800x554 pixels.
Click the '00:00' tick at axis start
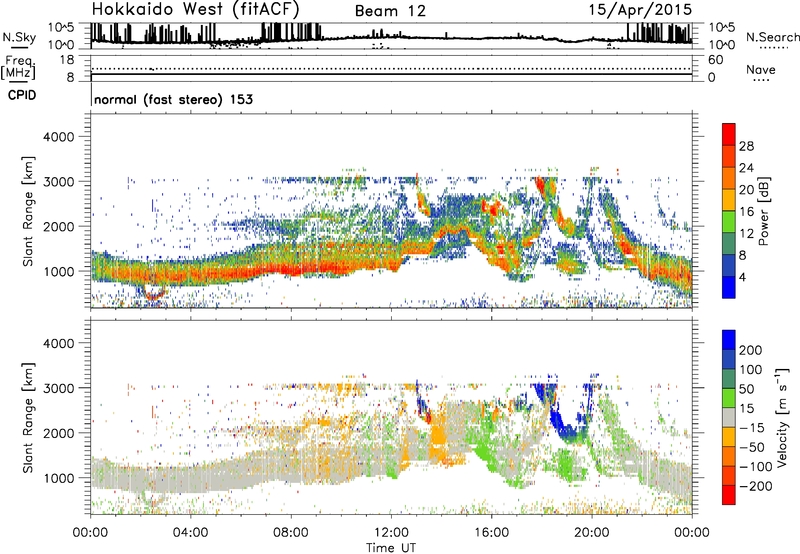tap(90, 533)
